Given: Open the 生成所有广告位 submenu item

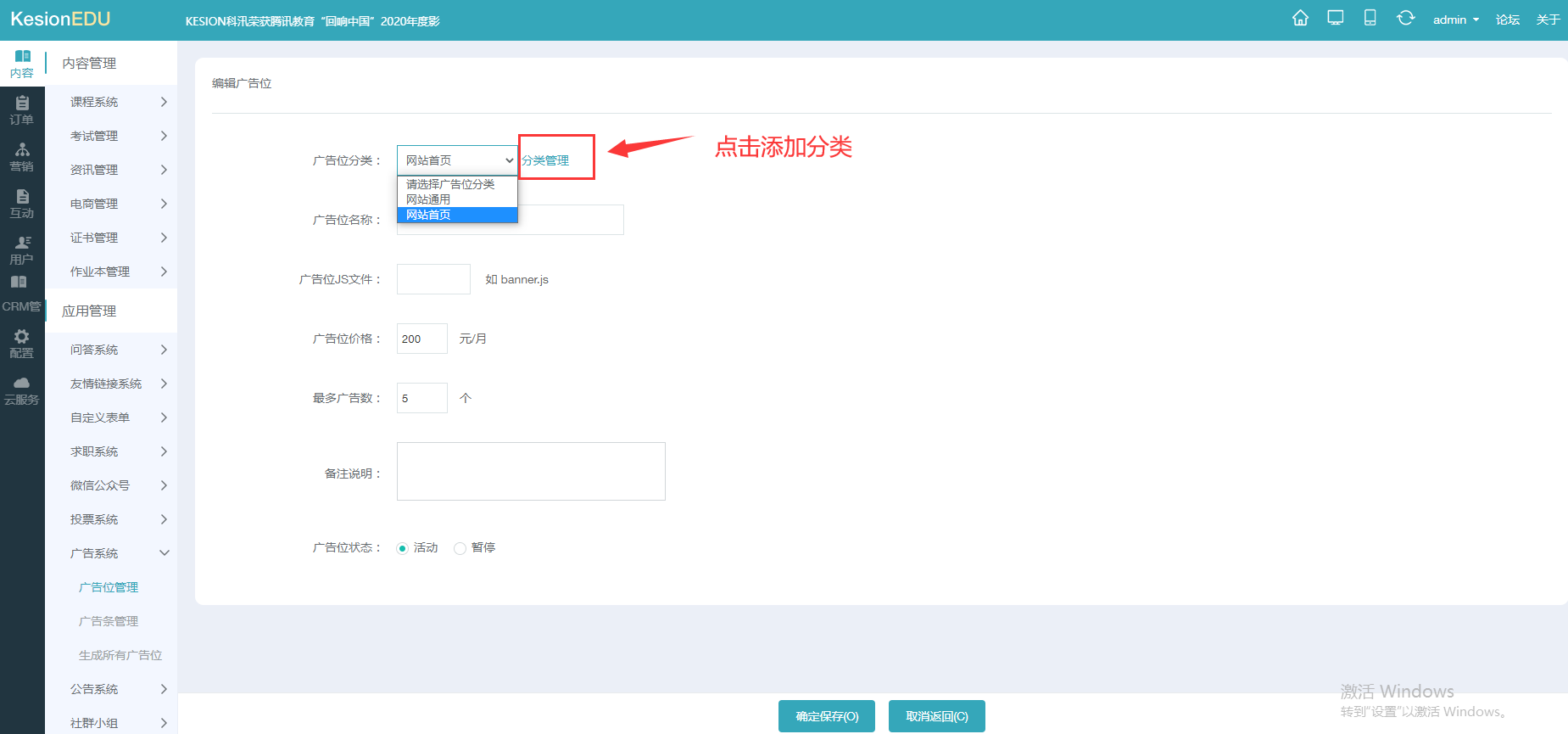Looking at the screenshot, I should pos(120,655).
